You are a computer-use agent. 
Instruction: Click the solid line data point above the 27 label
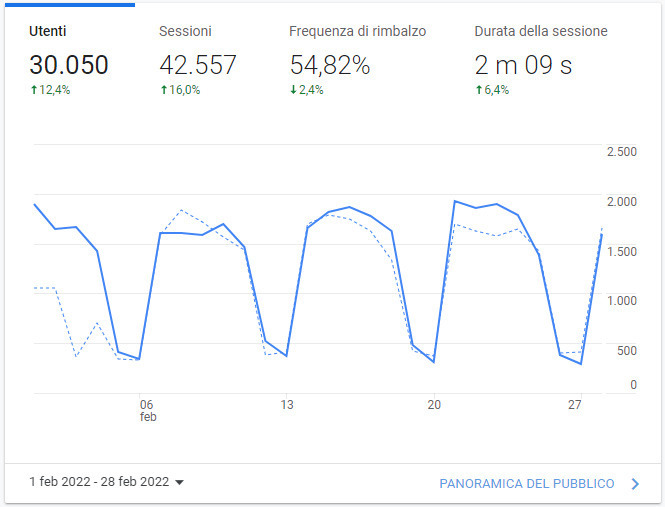(581, 364)
